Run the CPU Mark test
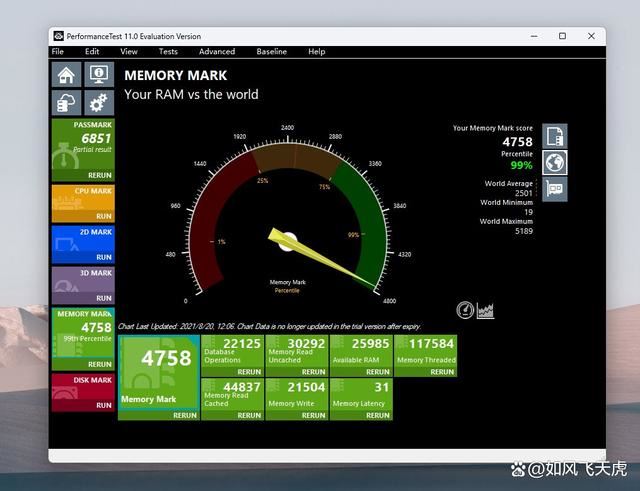Screen dimensions: 640x491 click(103, 215)
